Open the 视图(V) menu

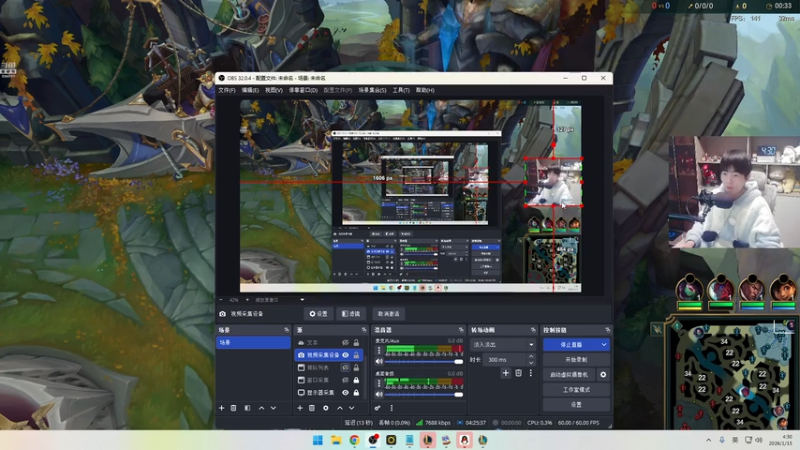pyautogui.click(x=273, y=90)
